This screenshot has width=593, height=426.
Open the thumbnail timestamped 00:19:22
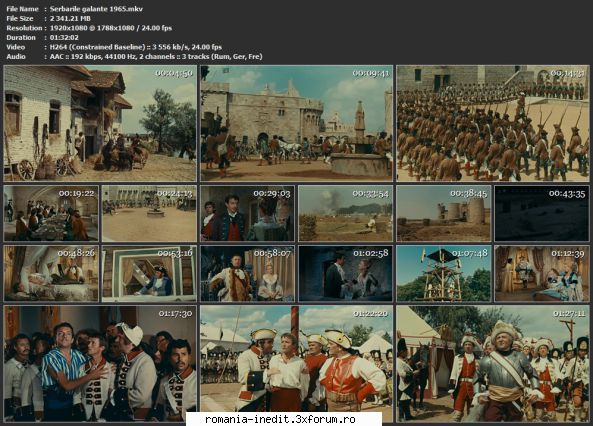(51, 213)
